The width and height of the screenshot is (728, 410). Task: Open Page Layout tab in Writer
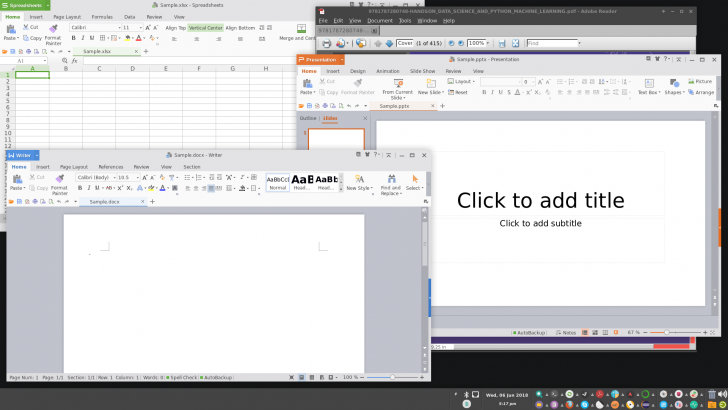(x=73, y=167)
